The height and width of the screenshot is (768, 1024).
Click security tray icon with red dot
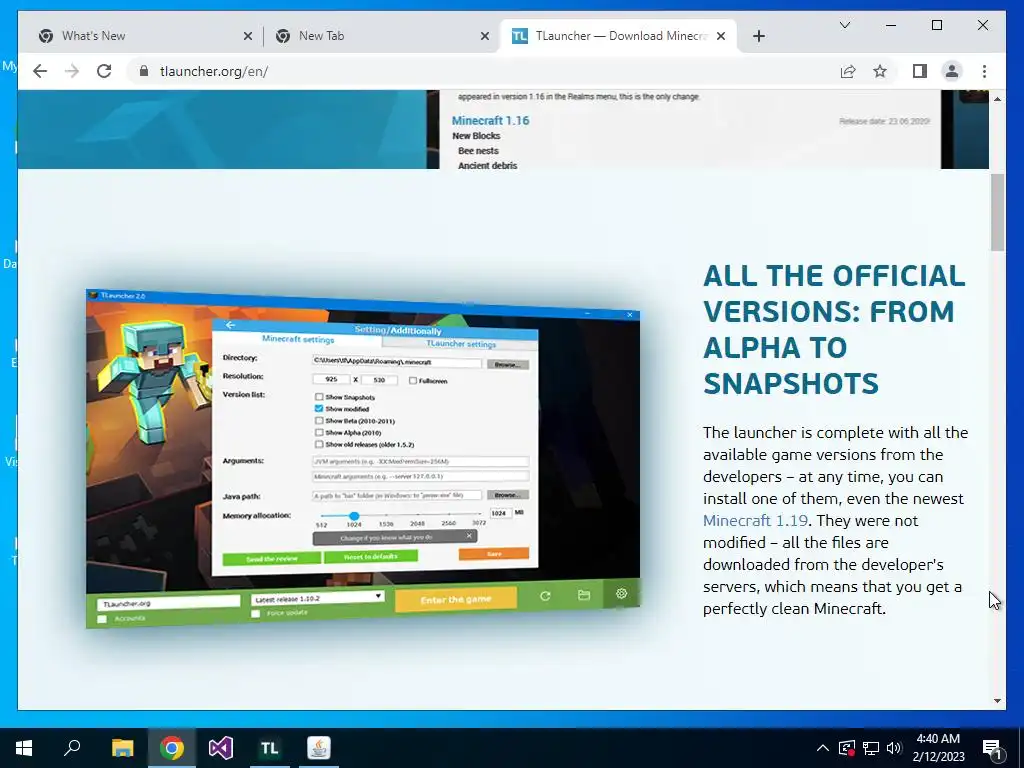846,748
